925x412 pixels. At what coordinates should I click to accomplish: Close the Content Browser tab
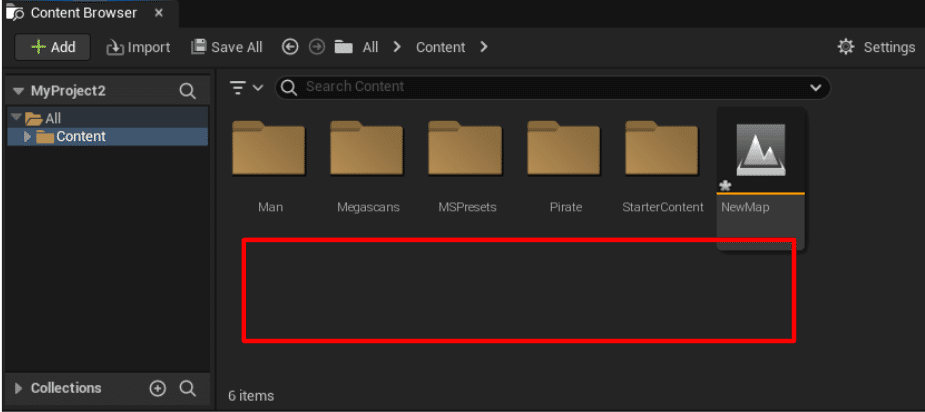pyautogui.click(x=159, y=13)
